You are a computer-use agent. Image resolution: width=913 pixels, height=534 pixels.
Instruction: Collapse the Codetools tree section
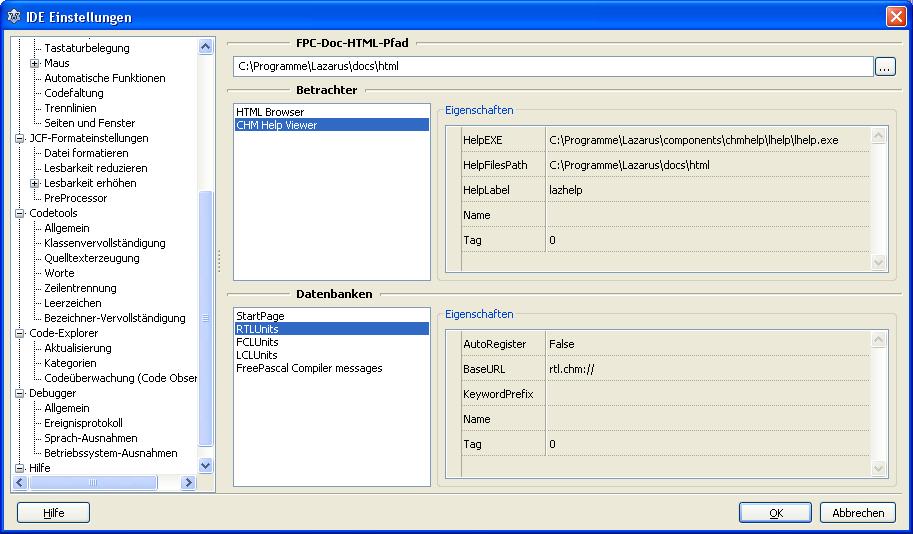click(20, 213)
